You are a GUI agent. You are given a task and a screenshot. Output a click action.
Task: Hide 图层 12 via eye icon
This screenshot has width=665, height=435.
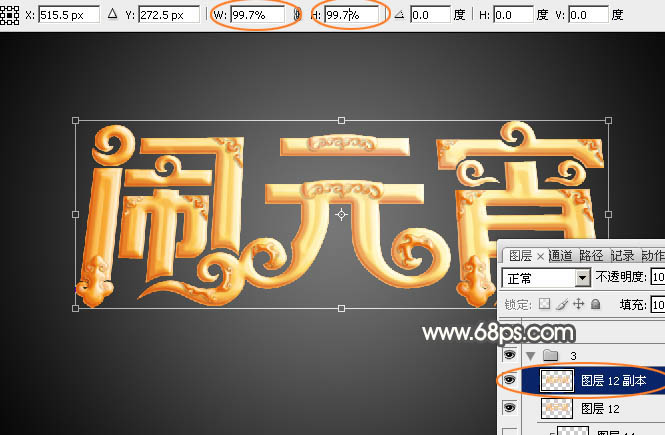pos(509,408)
